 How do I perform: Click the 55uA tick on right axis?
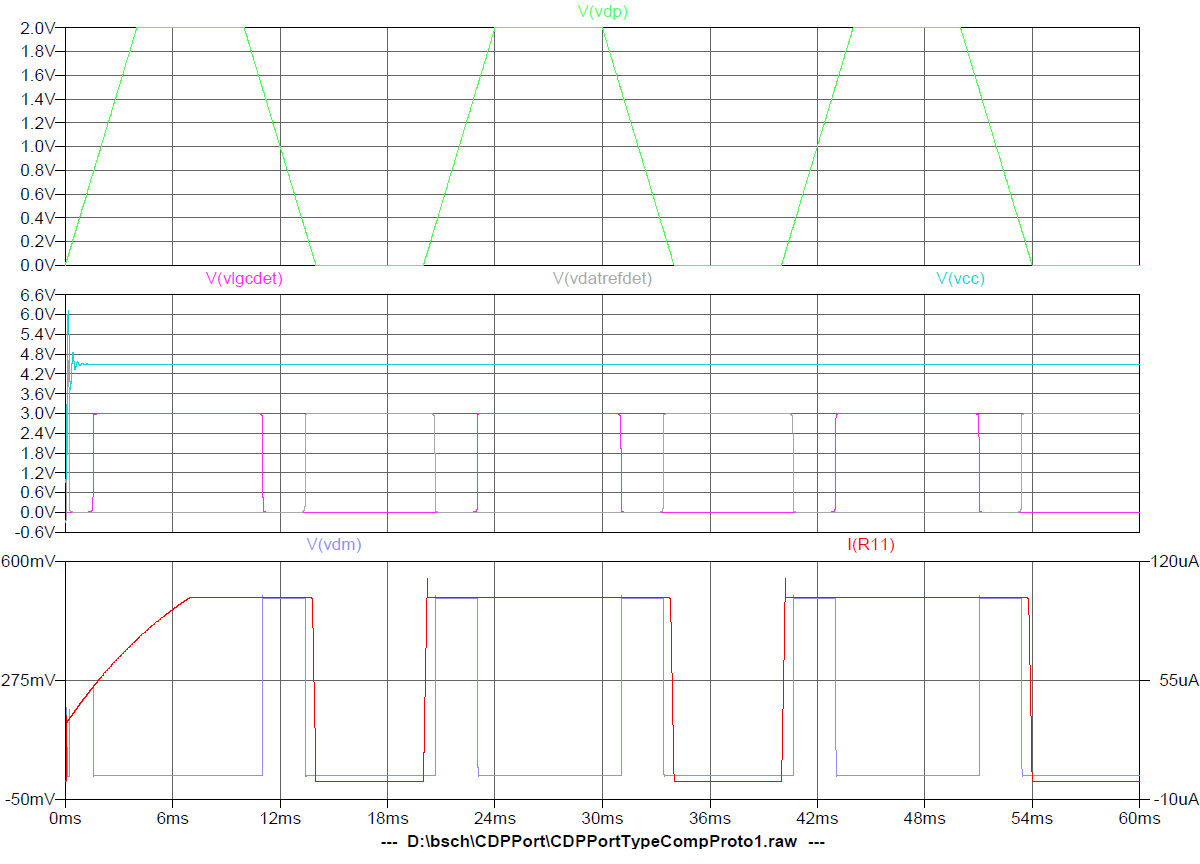[1168, 681]
